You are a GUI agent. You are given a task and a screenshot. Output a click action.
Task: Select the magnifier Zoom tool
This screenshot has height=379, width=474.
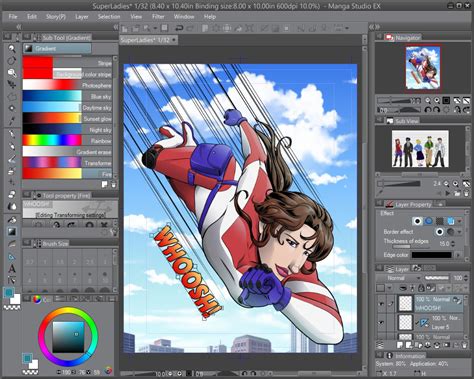pos(12,49)
